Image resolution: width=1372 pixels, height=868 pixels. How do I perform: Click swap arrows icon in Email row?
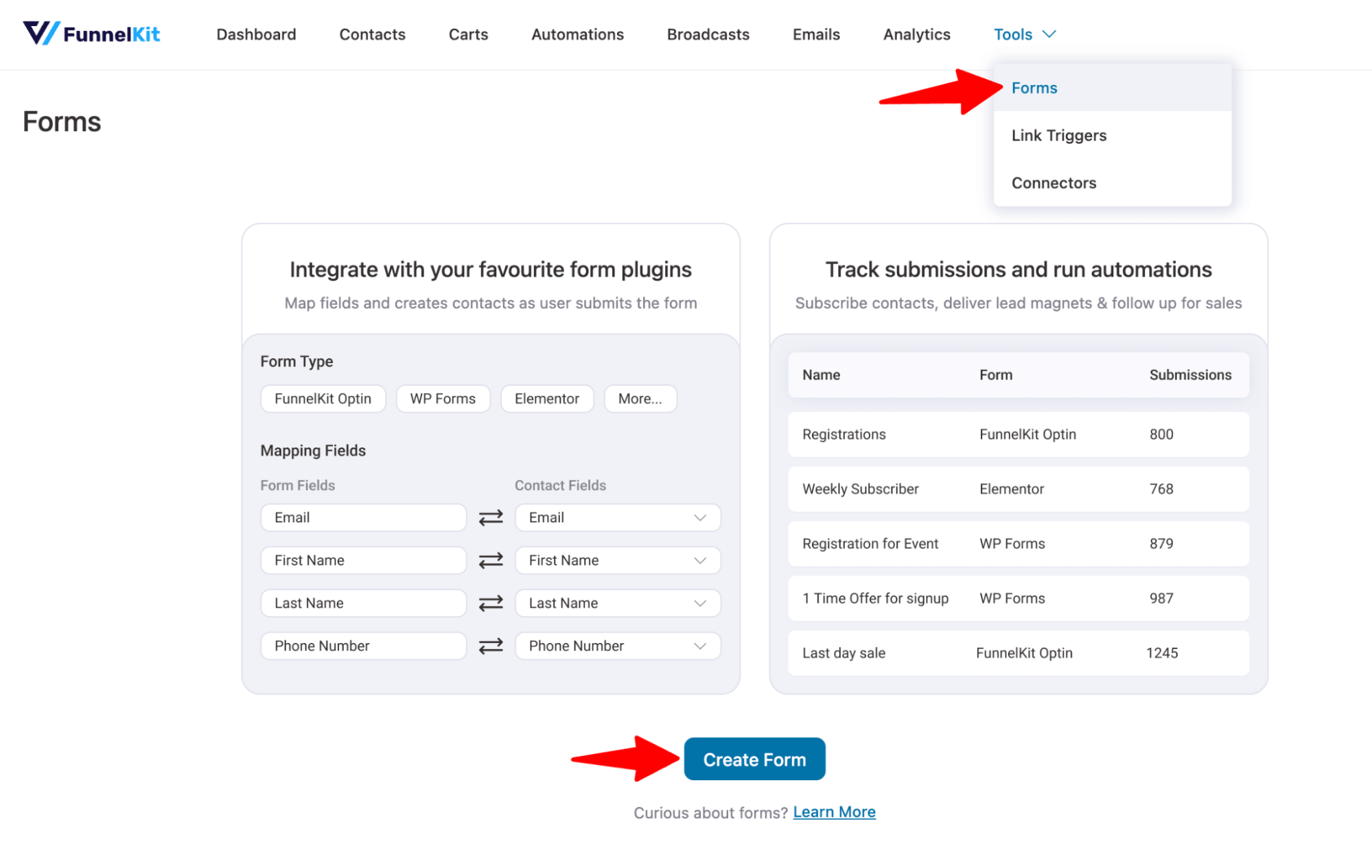[x=491, y=517]
